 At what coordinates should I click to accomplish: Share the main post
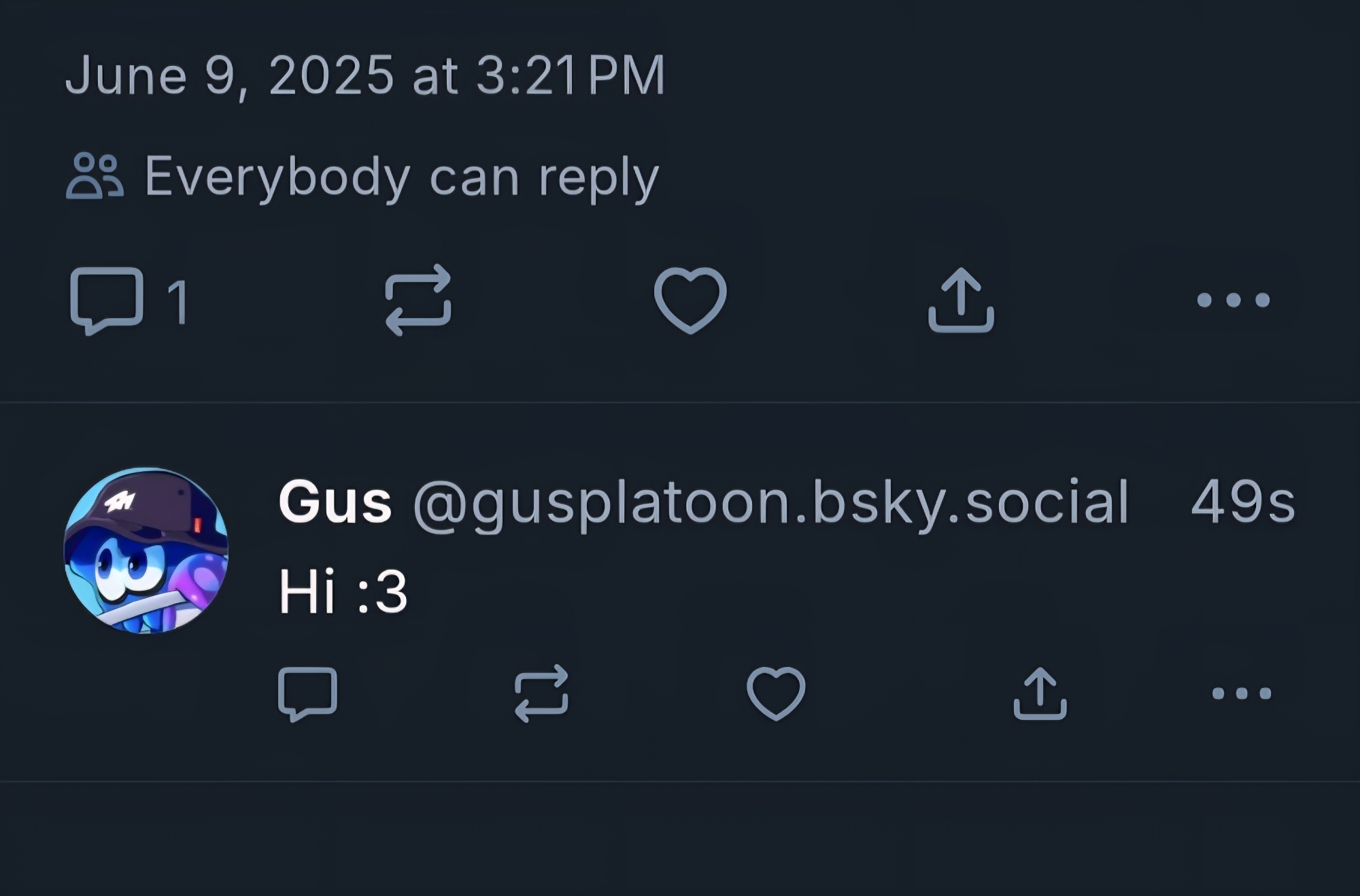(961, 300)
